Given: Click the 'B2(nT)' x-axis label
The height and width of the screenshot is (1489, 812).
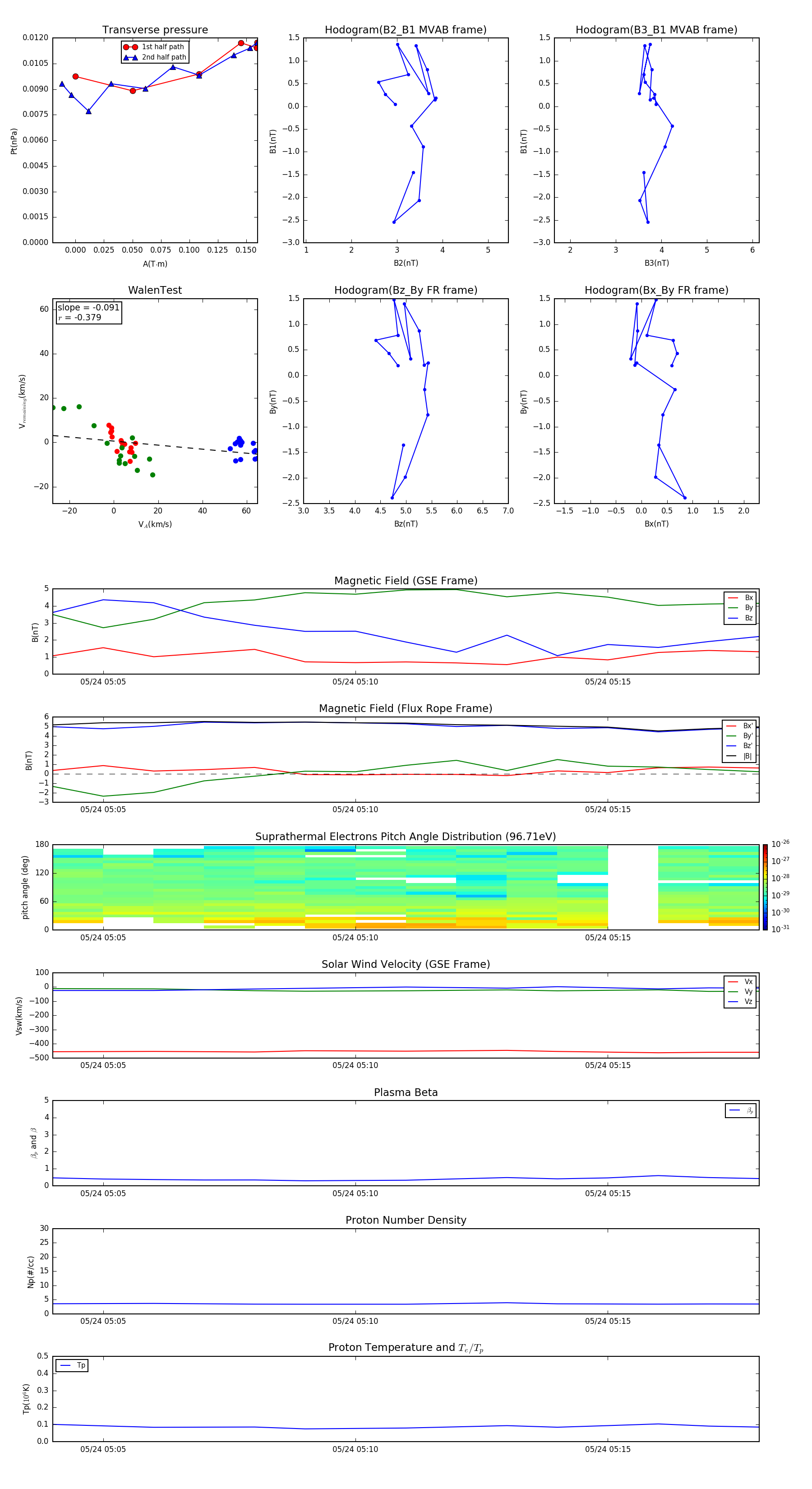Looking at the screenshot, I should point(406,263).
